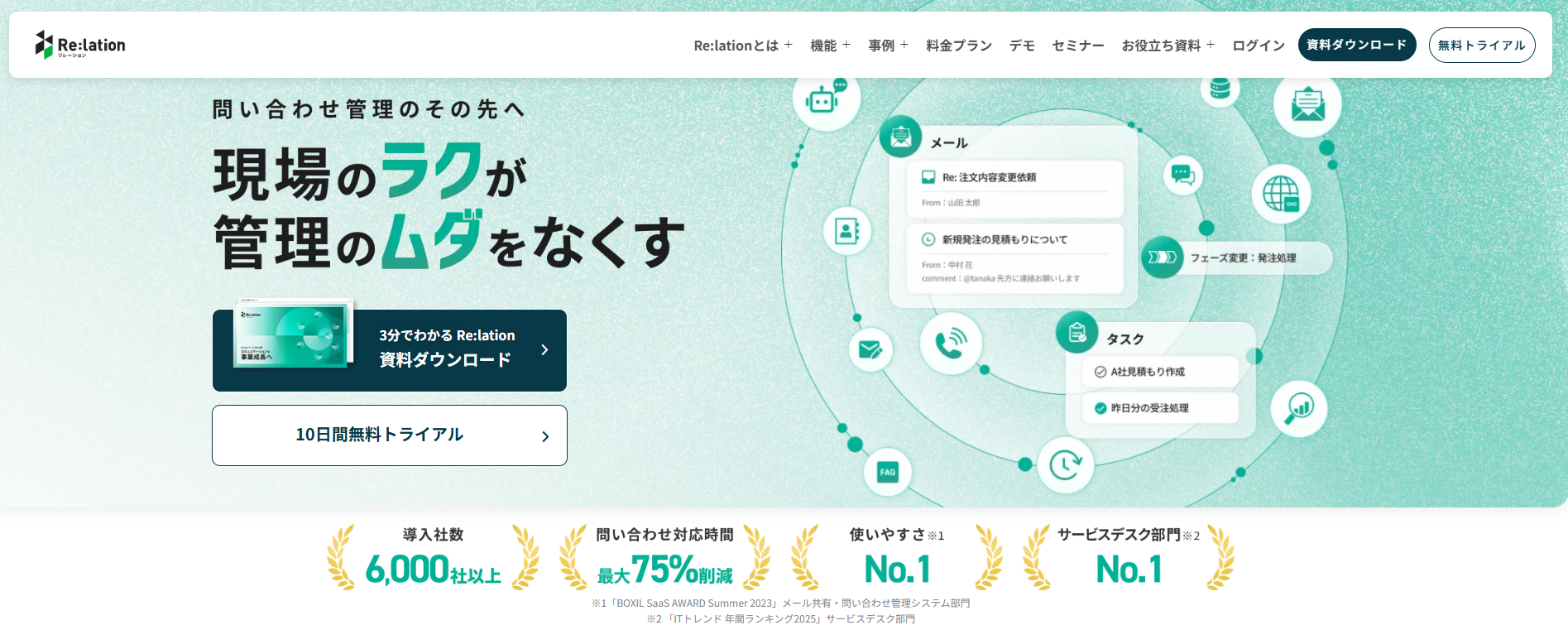Expand the 事例 menu

(x=888, y=46)
